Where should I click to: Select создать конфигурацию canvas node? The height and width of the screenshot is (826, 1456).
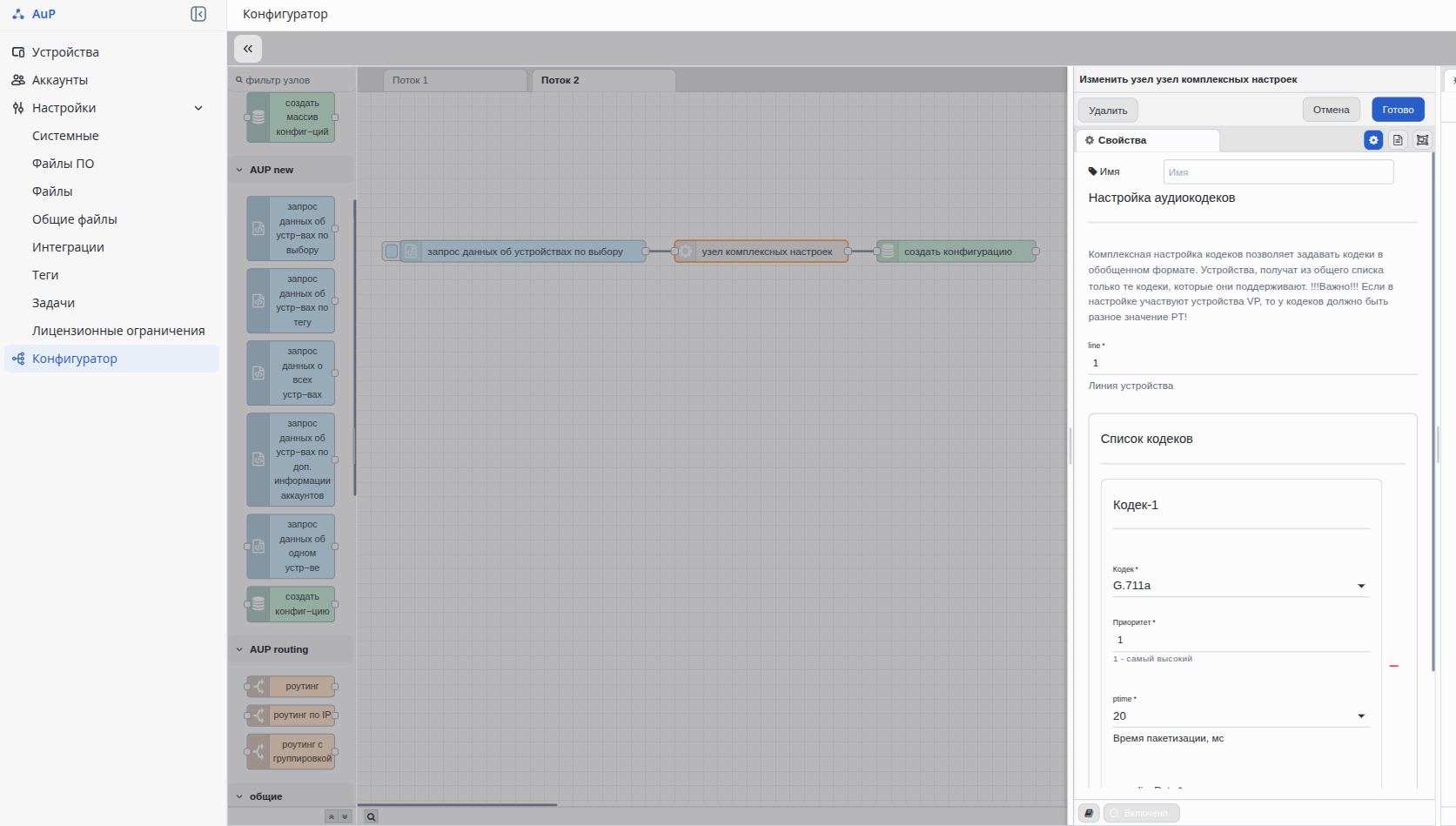tap(956, 252)
